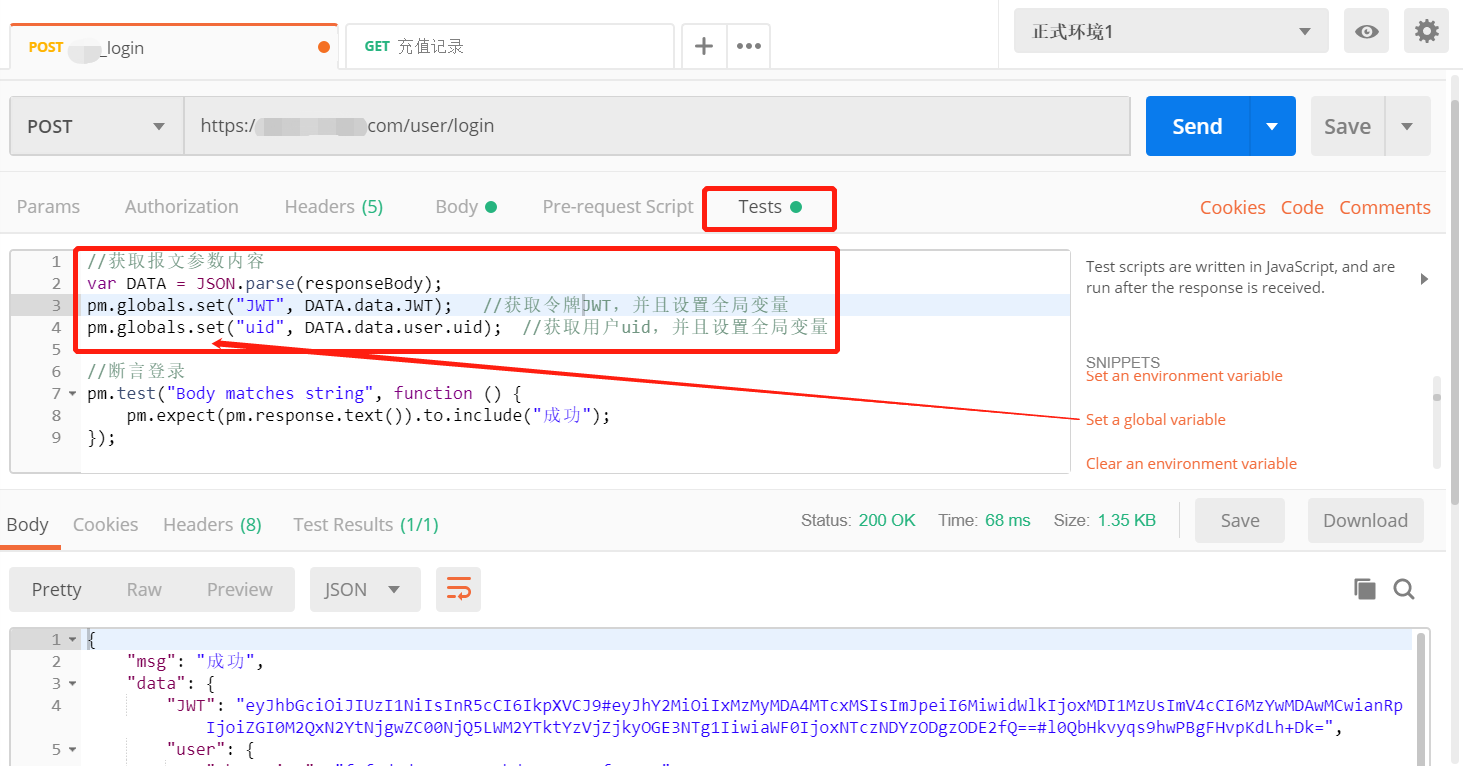
Task: Search within the response body
Action: 1404,589
